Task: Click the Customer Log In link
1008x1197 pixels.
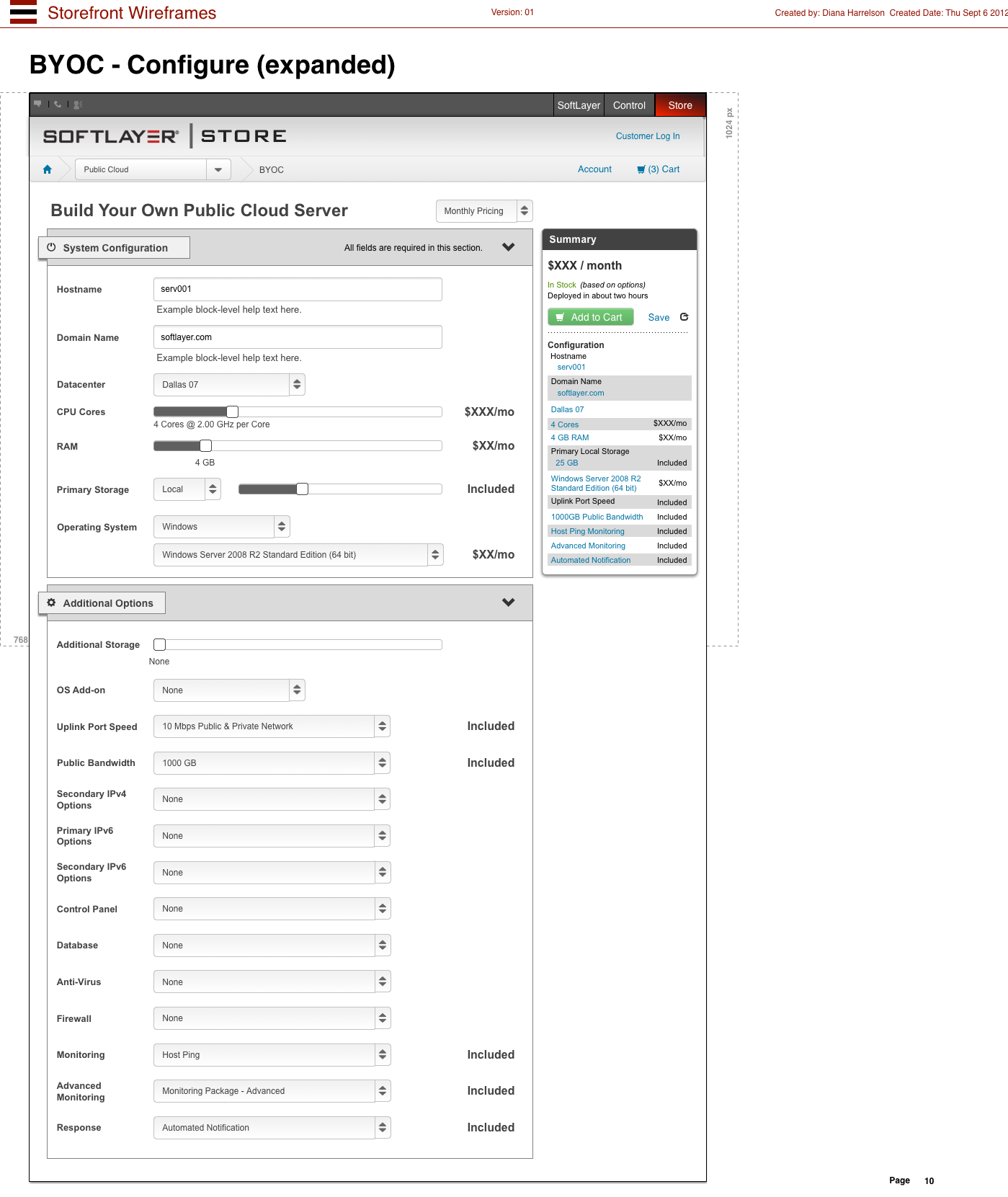Action: [x=648, y=136]
